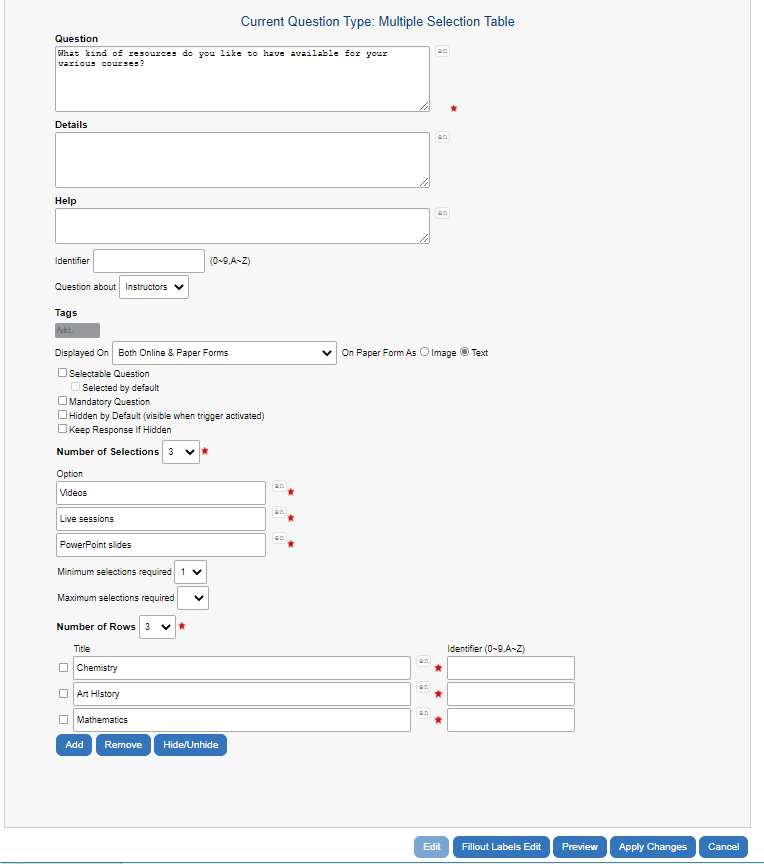The height and width of the screenshot is (864, 764).
Task: Click Apply Changes button
Action: [x=653, y=847]
